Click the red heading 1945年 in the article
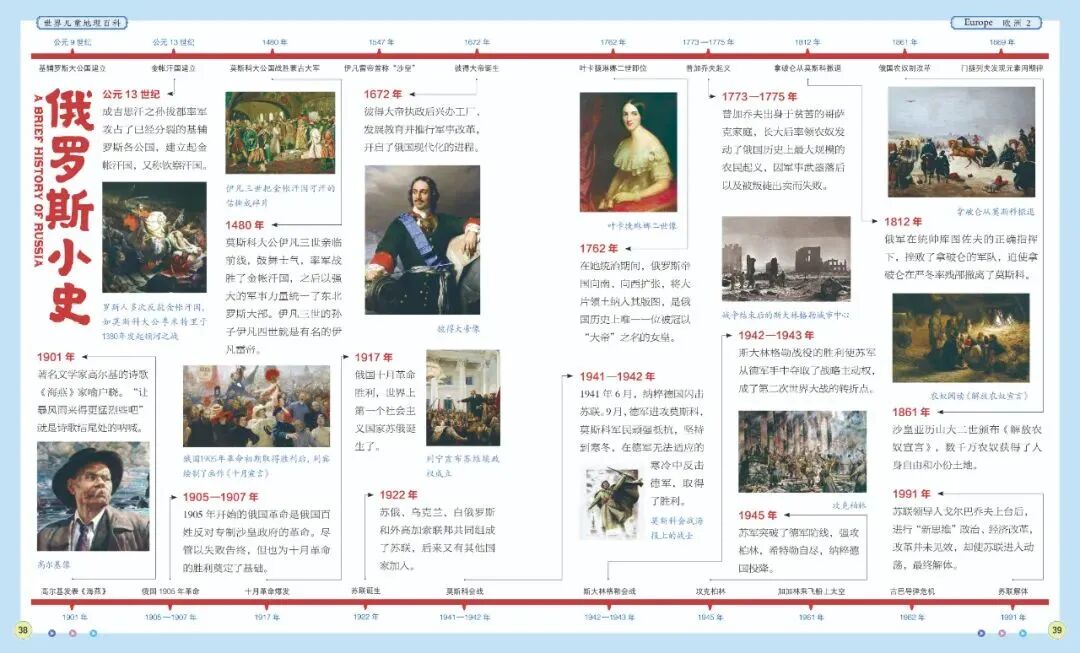This screenshot has width=1080, height=653. point(758,515)
